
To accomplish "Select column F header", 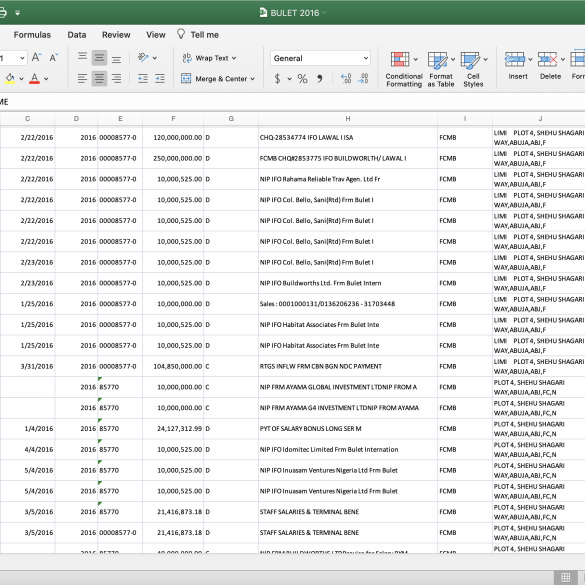I will (173, 119).
